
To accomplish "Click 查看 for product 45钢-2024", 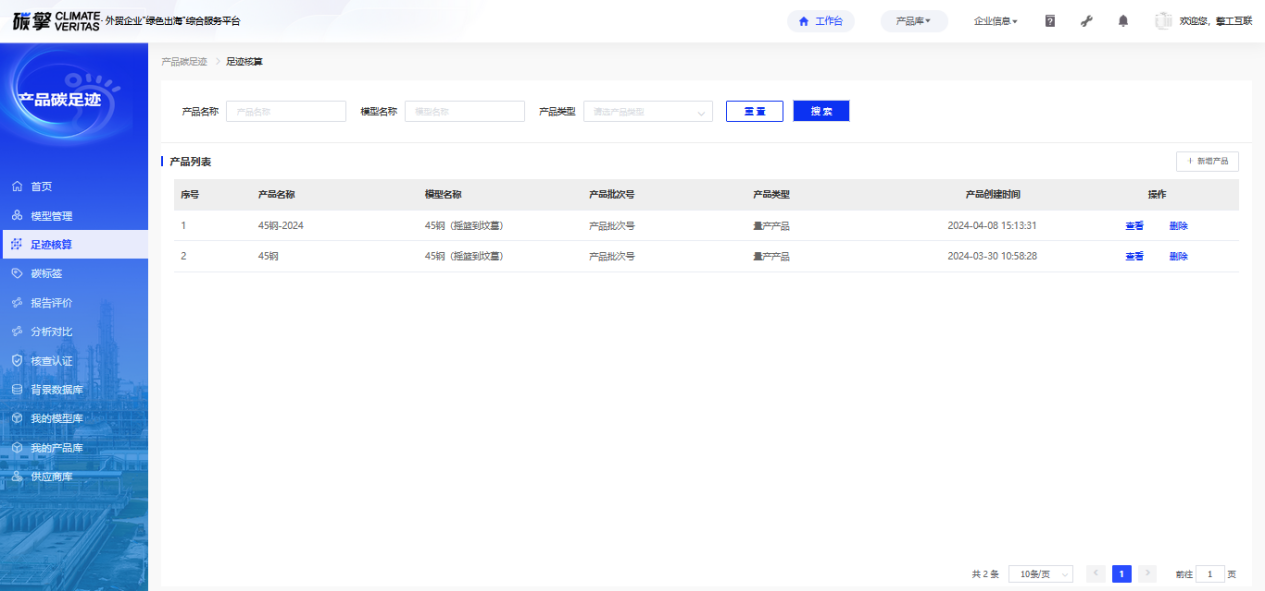I will tap(1134, 226).
